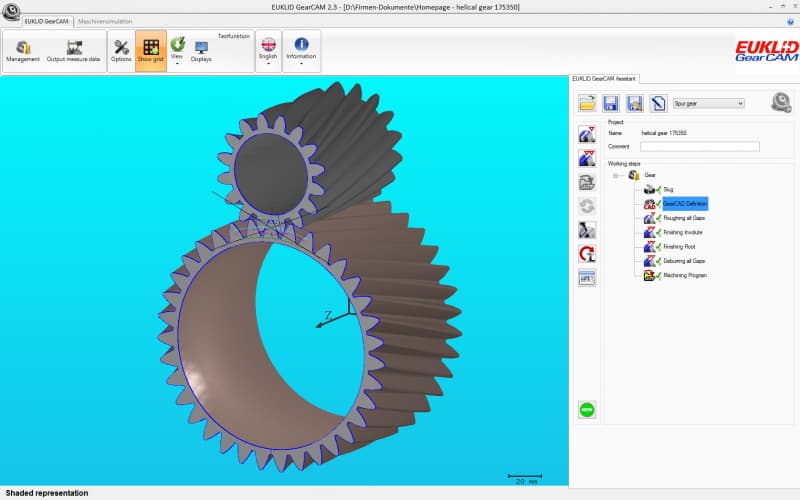The height and width of the screenshot is (500, 800).
Task: Open the View dropdown in the ribbon
Action: (177, 51)
